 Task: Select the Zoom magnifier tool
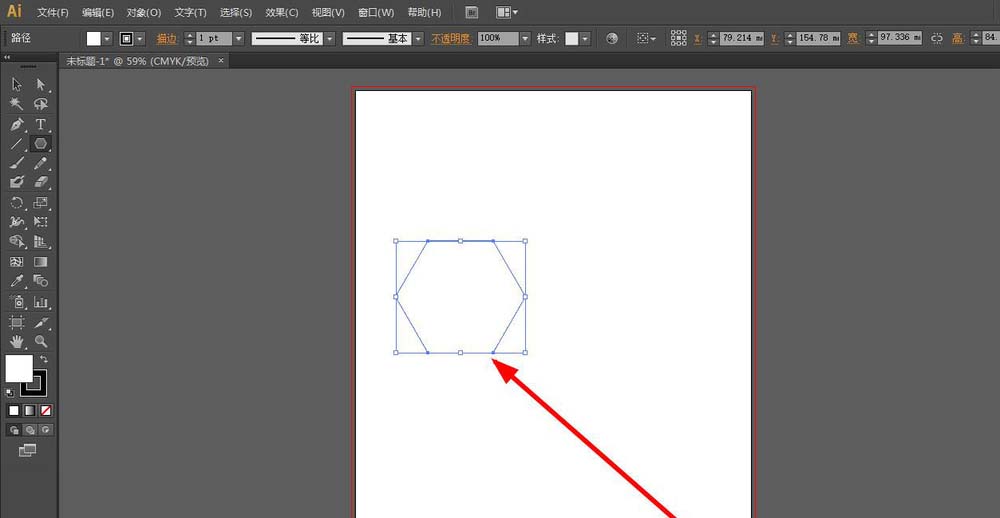[x=41, y=342]
